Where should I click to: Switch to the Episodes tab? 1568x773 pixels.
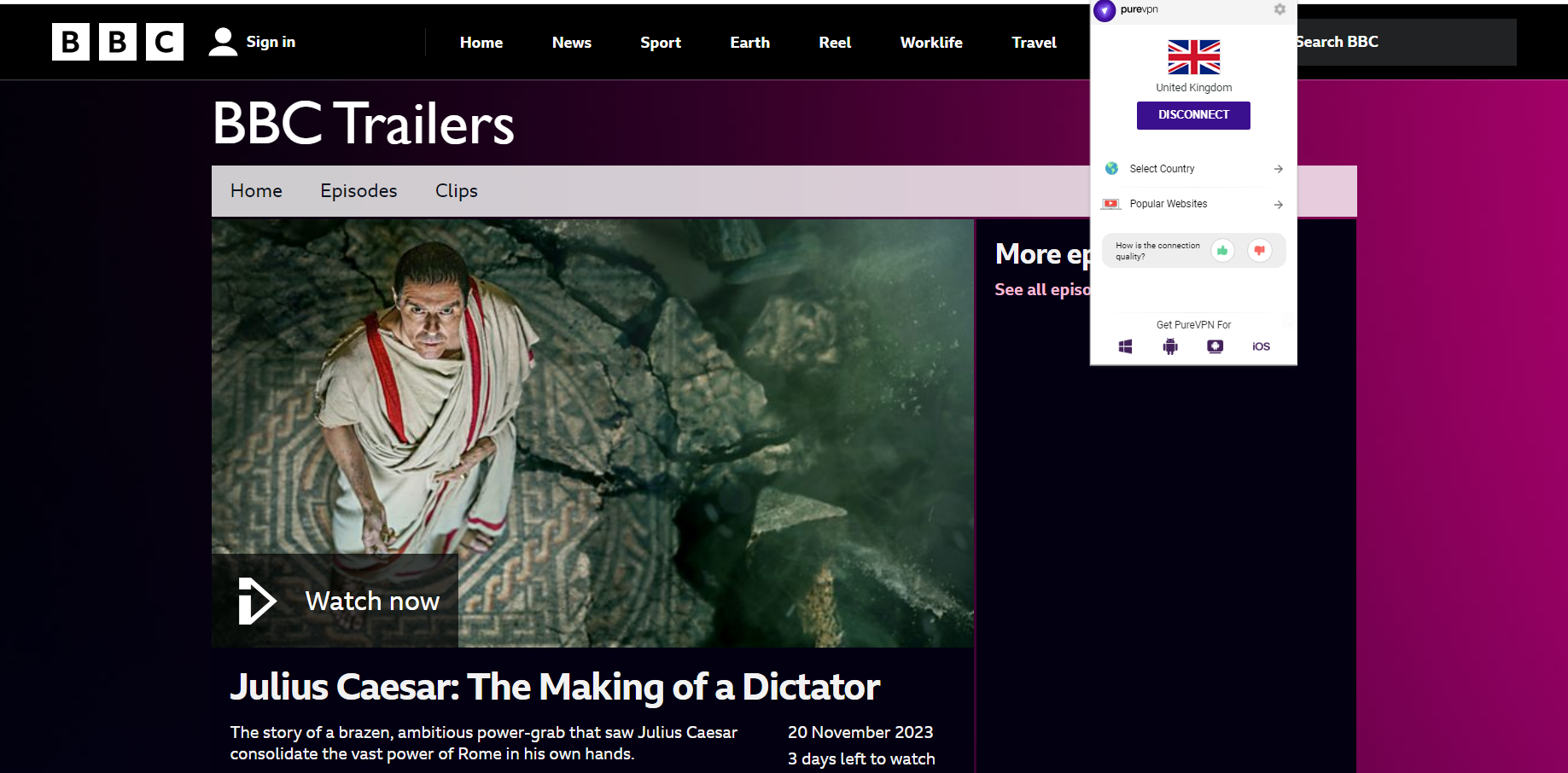pyautogui.click(x=358, y=190)
